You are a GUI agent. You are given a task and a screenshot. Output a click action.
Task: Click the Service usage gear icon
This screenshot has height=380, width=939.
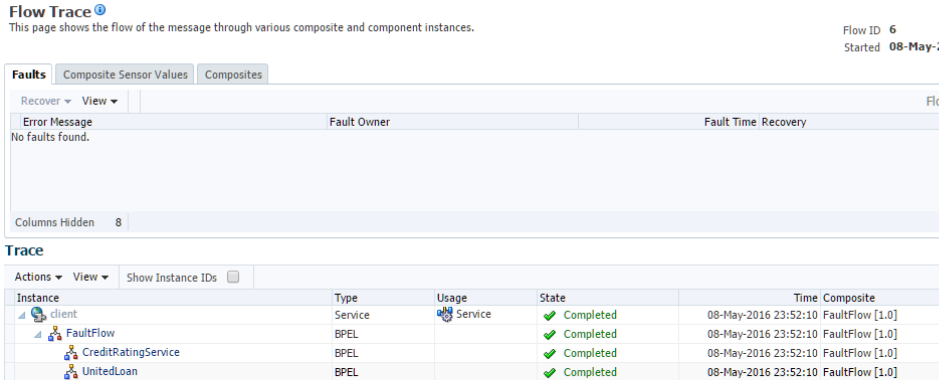(445, 314)
